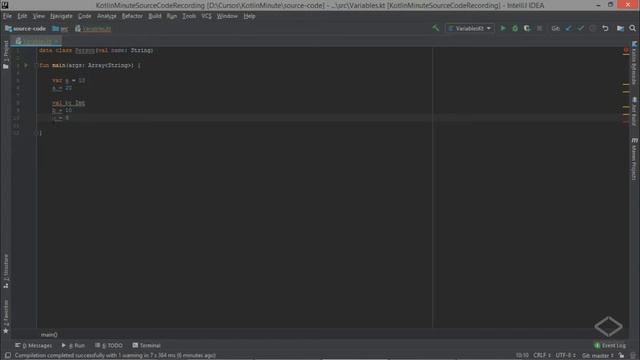This screenshot has width=640, height=360.
Task: Collapse the main function fold marker
Action: click(x=37, y=65)
